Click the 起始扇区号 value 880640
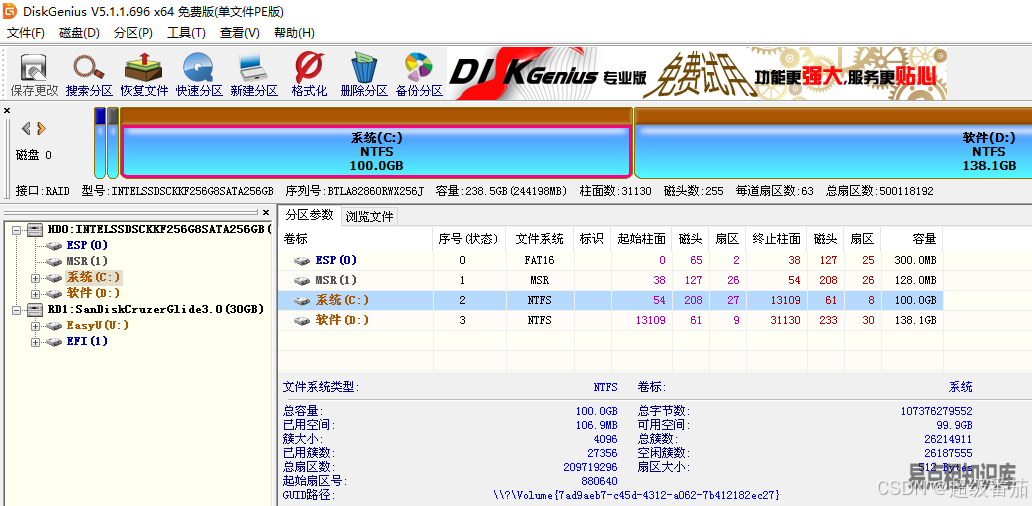 pyautogui.click(x=599, y=480)
